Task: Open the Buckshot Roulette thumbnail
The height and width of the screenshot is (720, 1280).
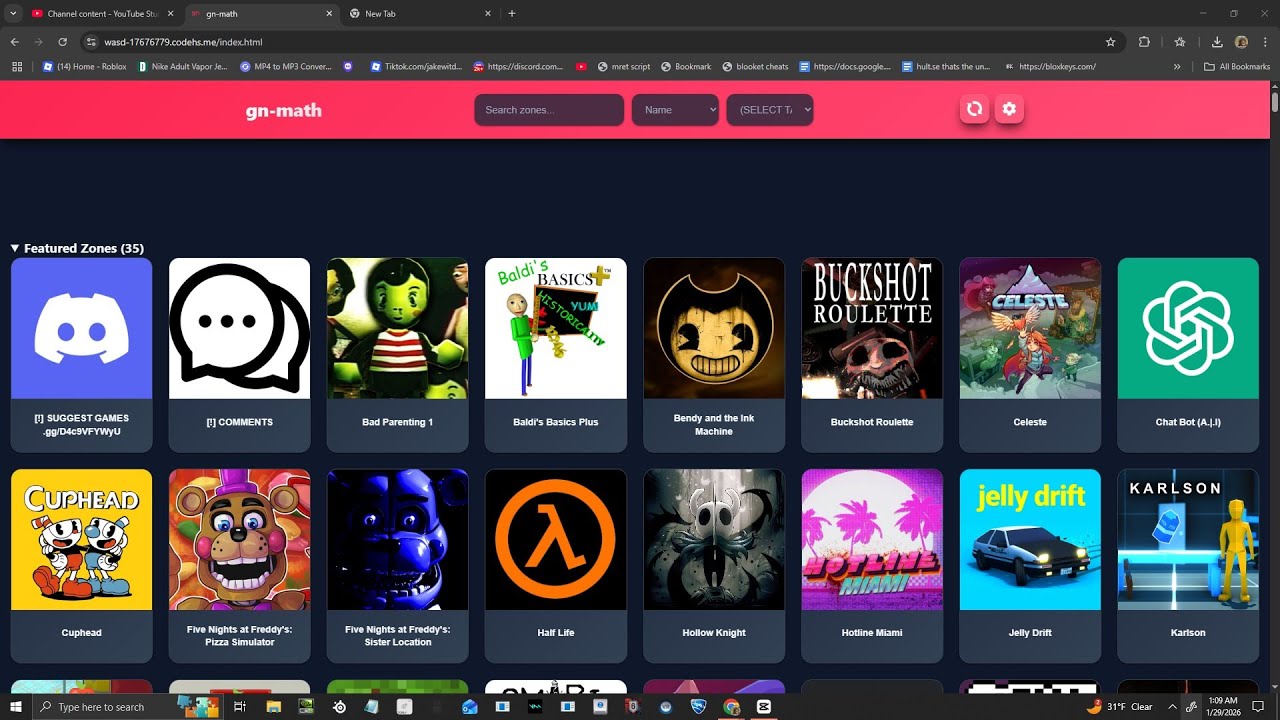Action: click(872, 328)
